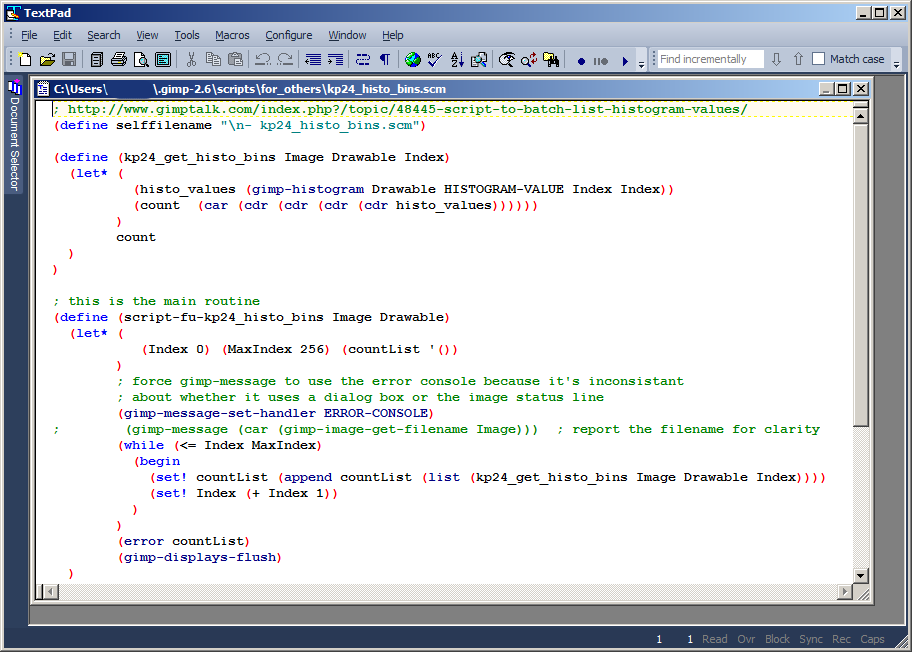Click the Compare Files icon
Image resolution: width=912 pixels, height=652 pixels.
(x=479, y=59)
